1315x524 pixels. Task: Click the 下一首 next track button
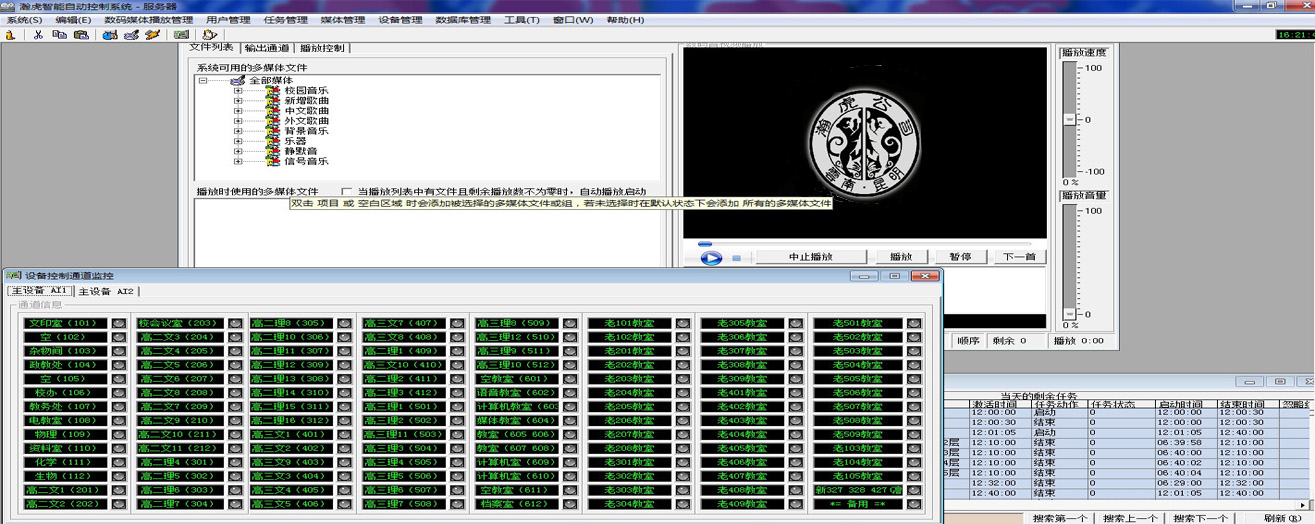[1021, 257]
